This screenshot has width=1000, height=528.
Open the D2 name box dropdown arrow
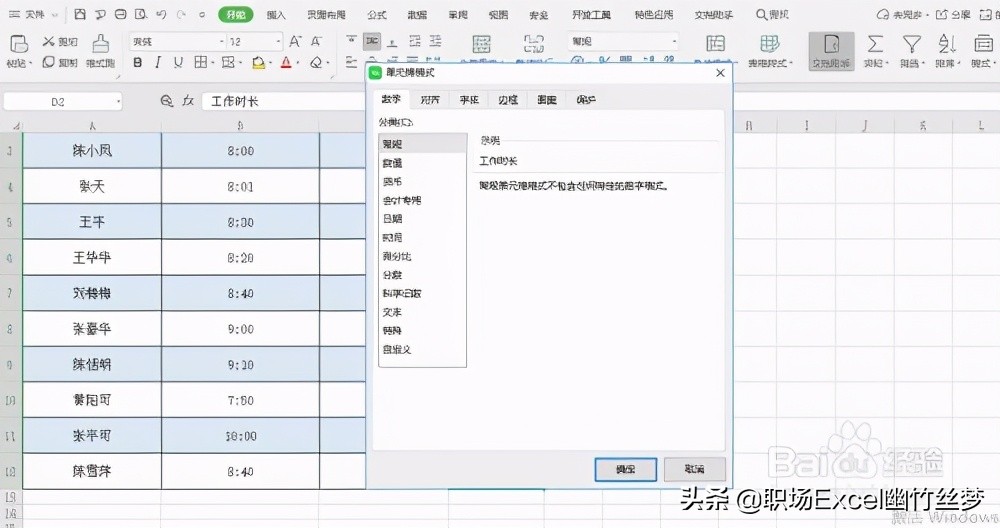[119, 101]
